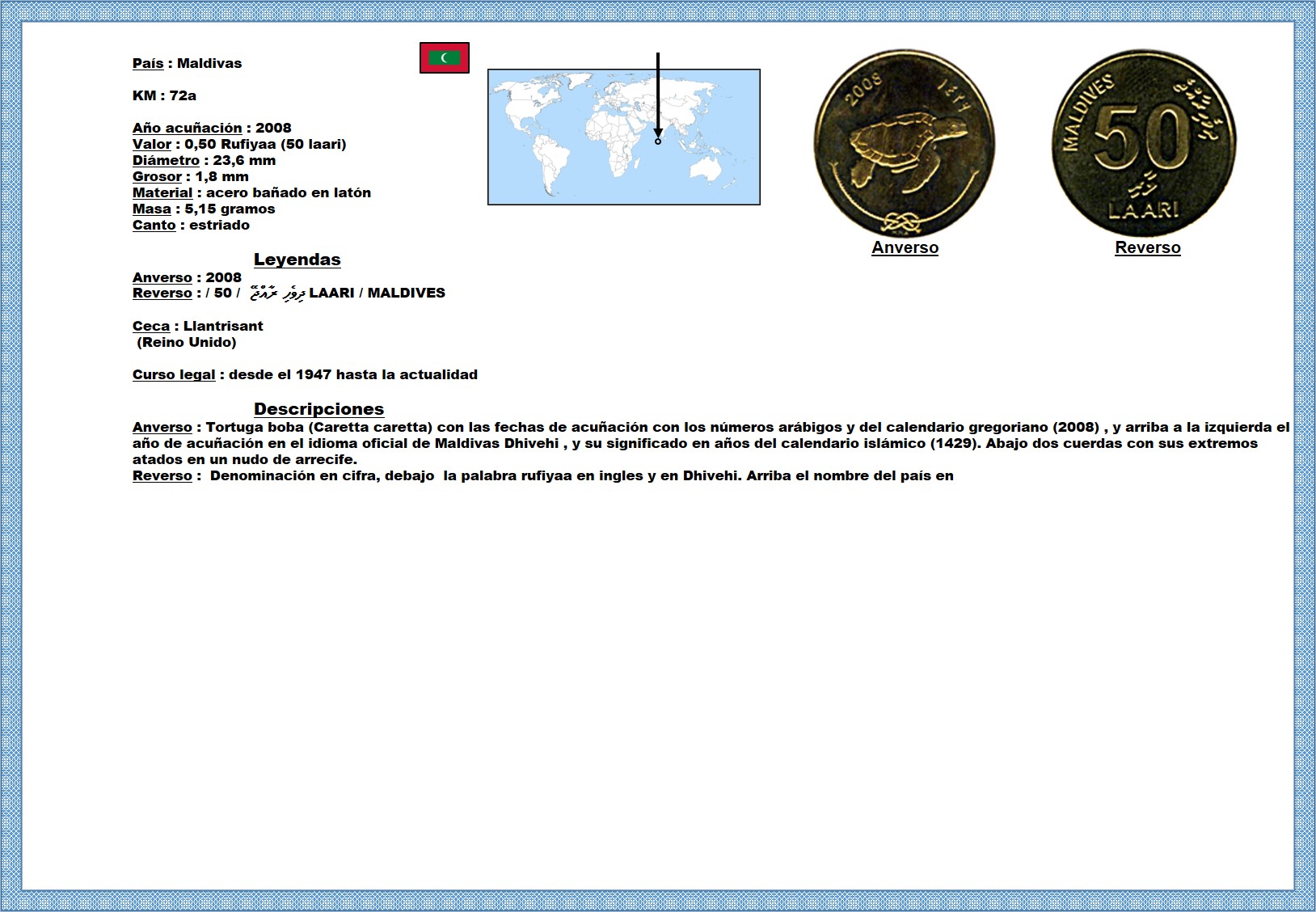Click the "País : Maldivas" line
Viewport: 1316px width, 912px height.
187,63
